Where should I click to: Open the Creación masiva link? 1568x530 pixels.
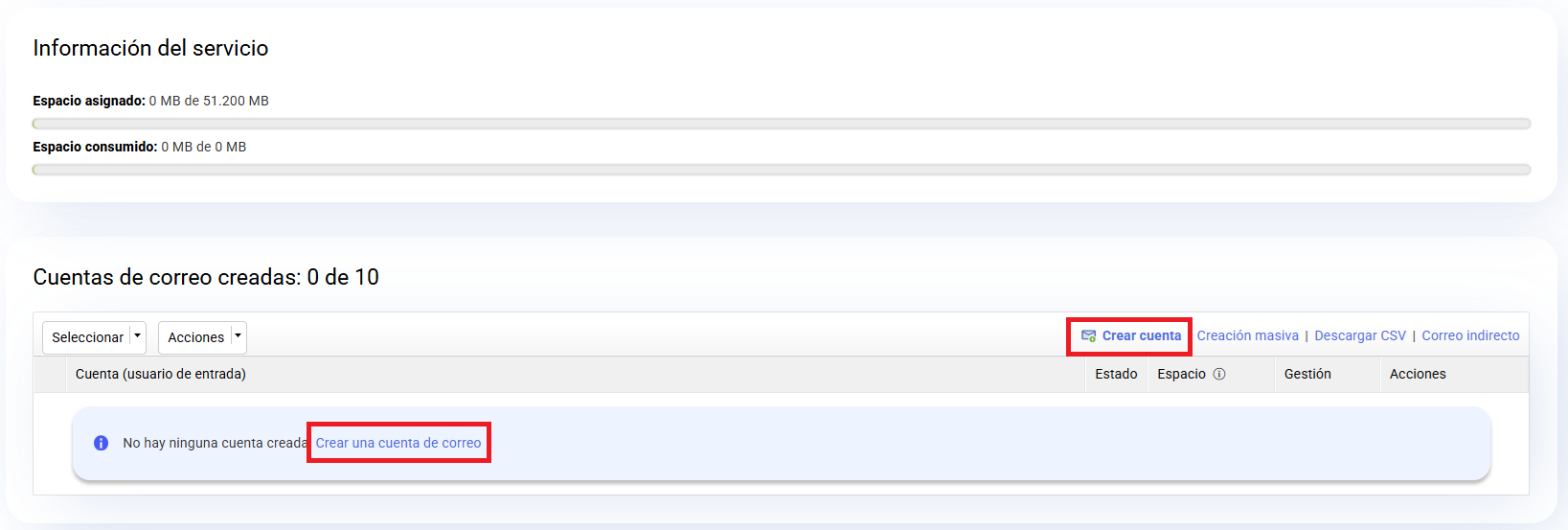point(1247,335)
